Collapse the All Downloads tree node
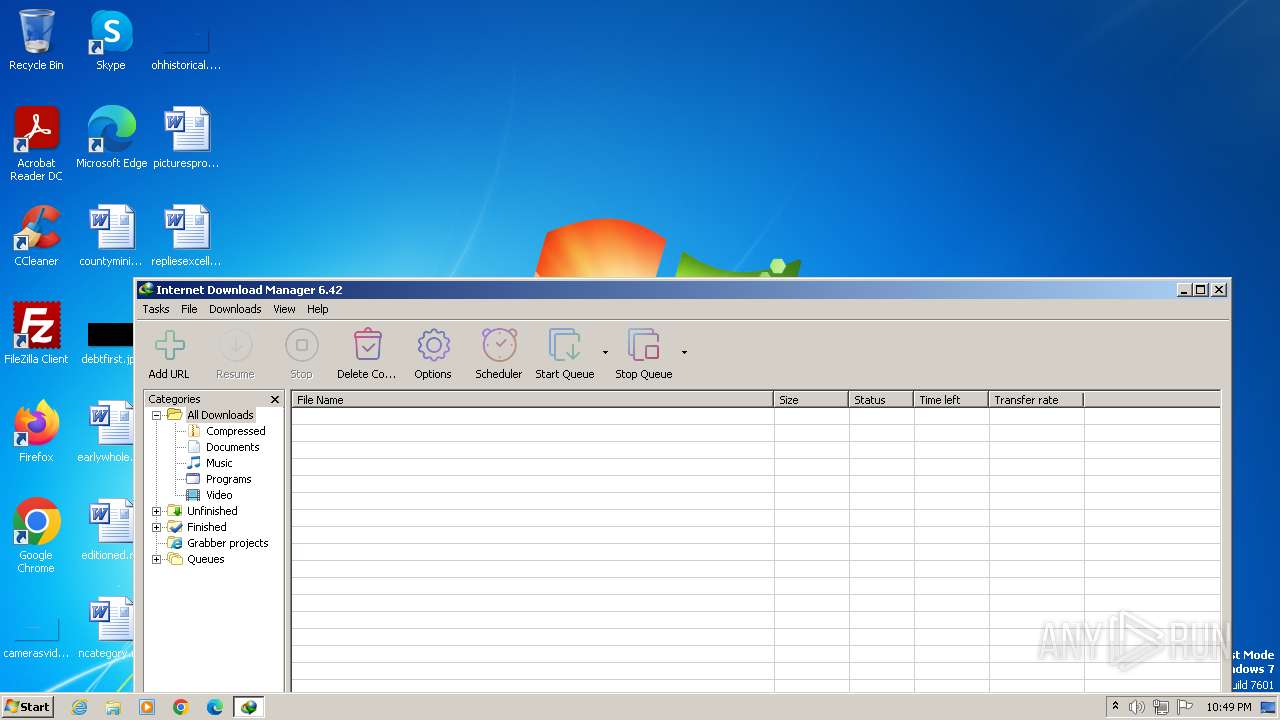This screenshot has width=1280, height=720. pos(156,415)
